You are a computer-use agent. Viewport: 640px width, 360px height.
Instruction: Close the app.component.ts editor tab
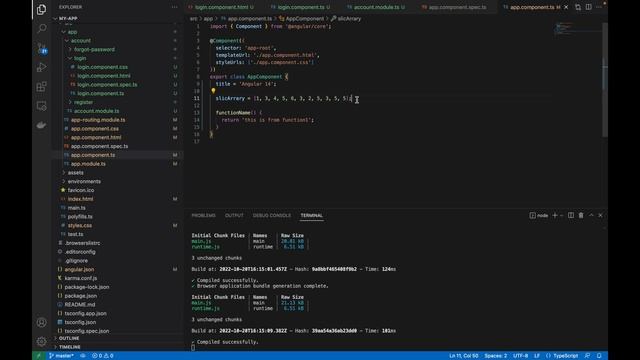point(566,7)
